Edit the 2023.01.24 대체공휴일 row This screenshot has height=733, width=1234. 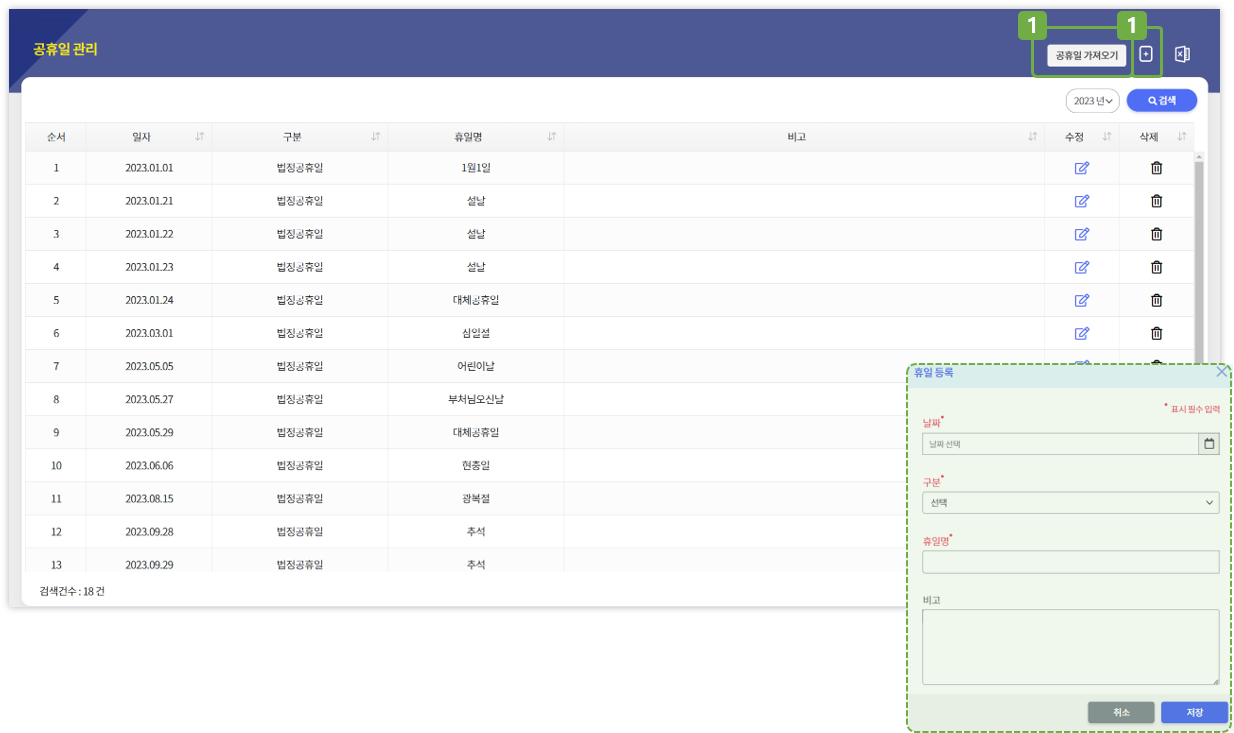tap(1081, 300)
